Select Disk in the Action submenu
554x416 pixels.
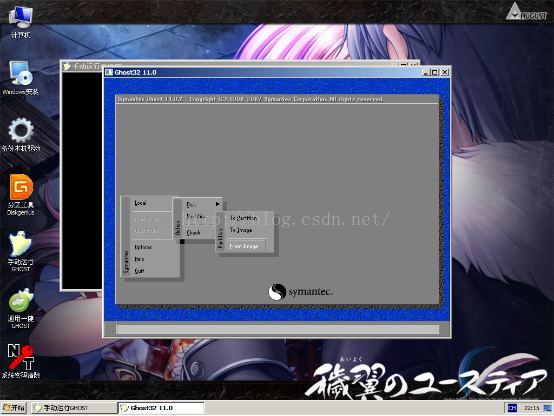tap(191, 204)
